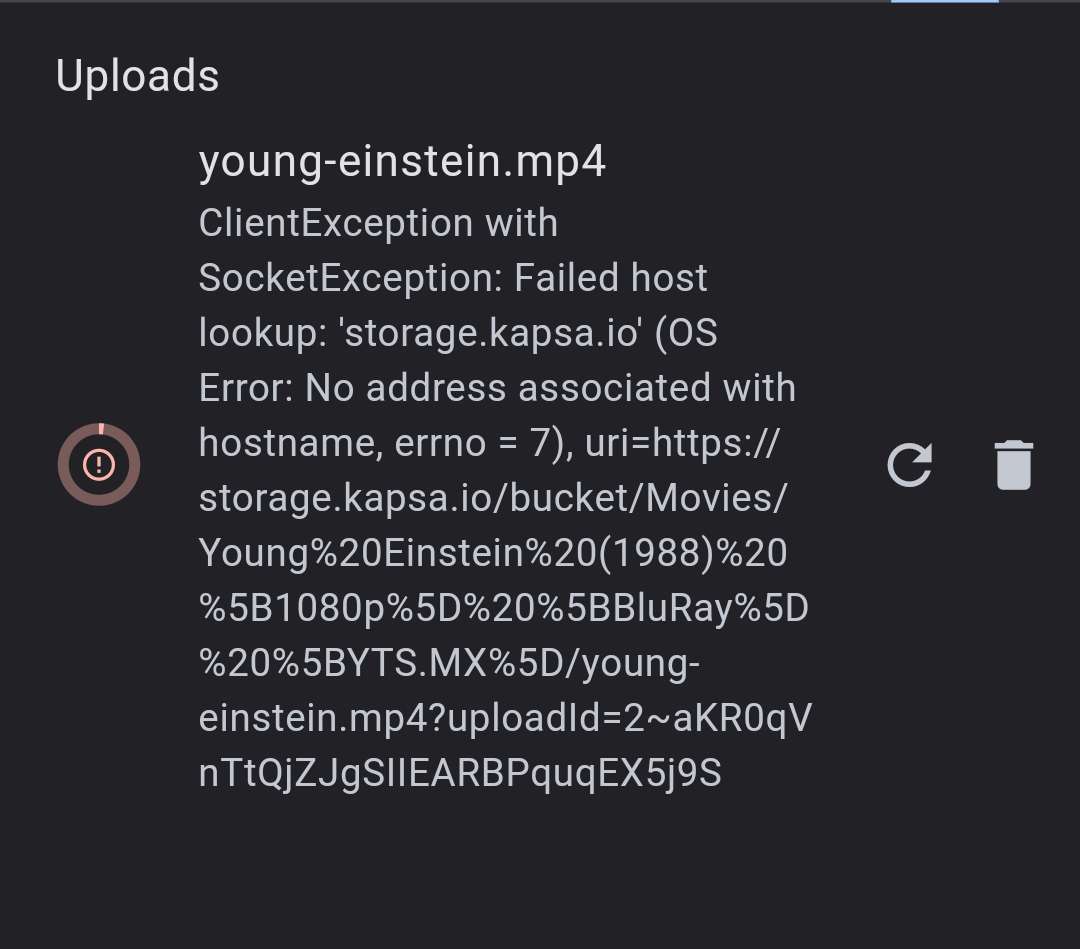Select the young-einstein.mp4 file title
The width and height of the screenshot is (1080, 949).
pos(402,163)
